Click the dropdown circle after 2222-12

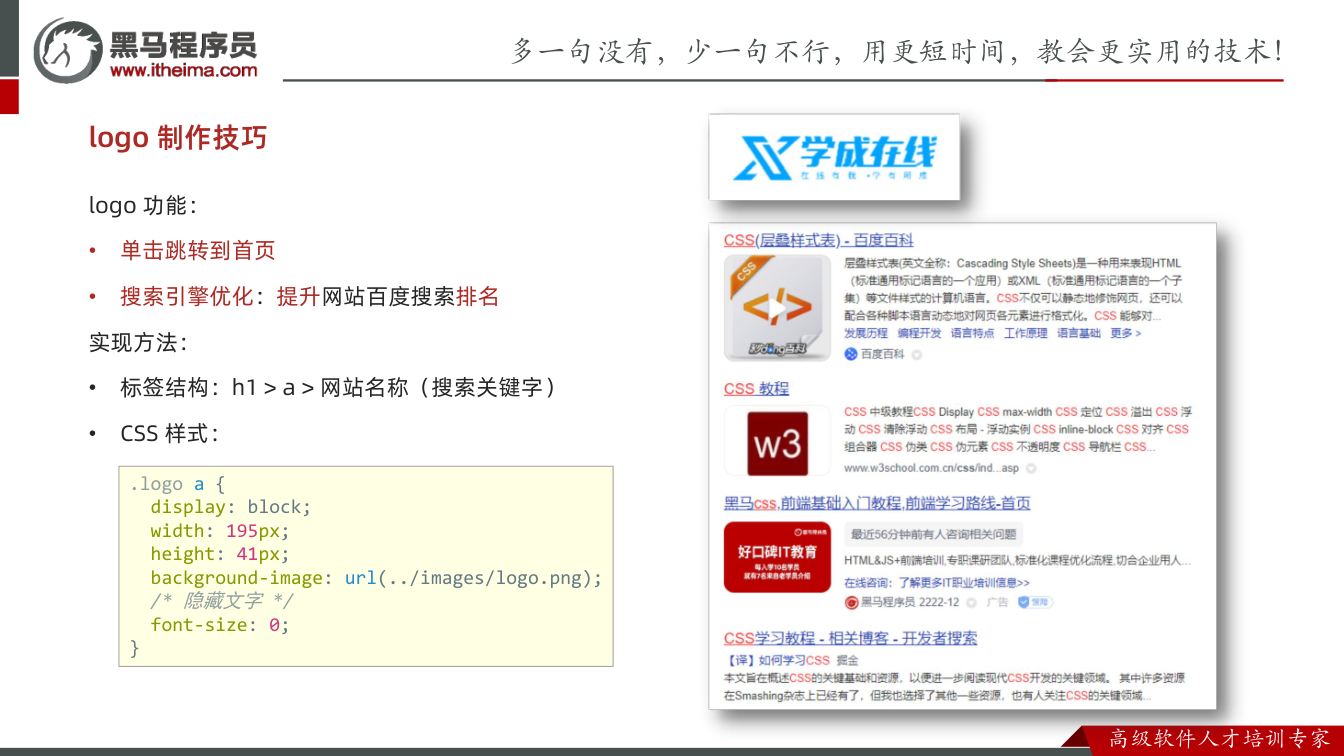(x=971, y=603)
